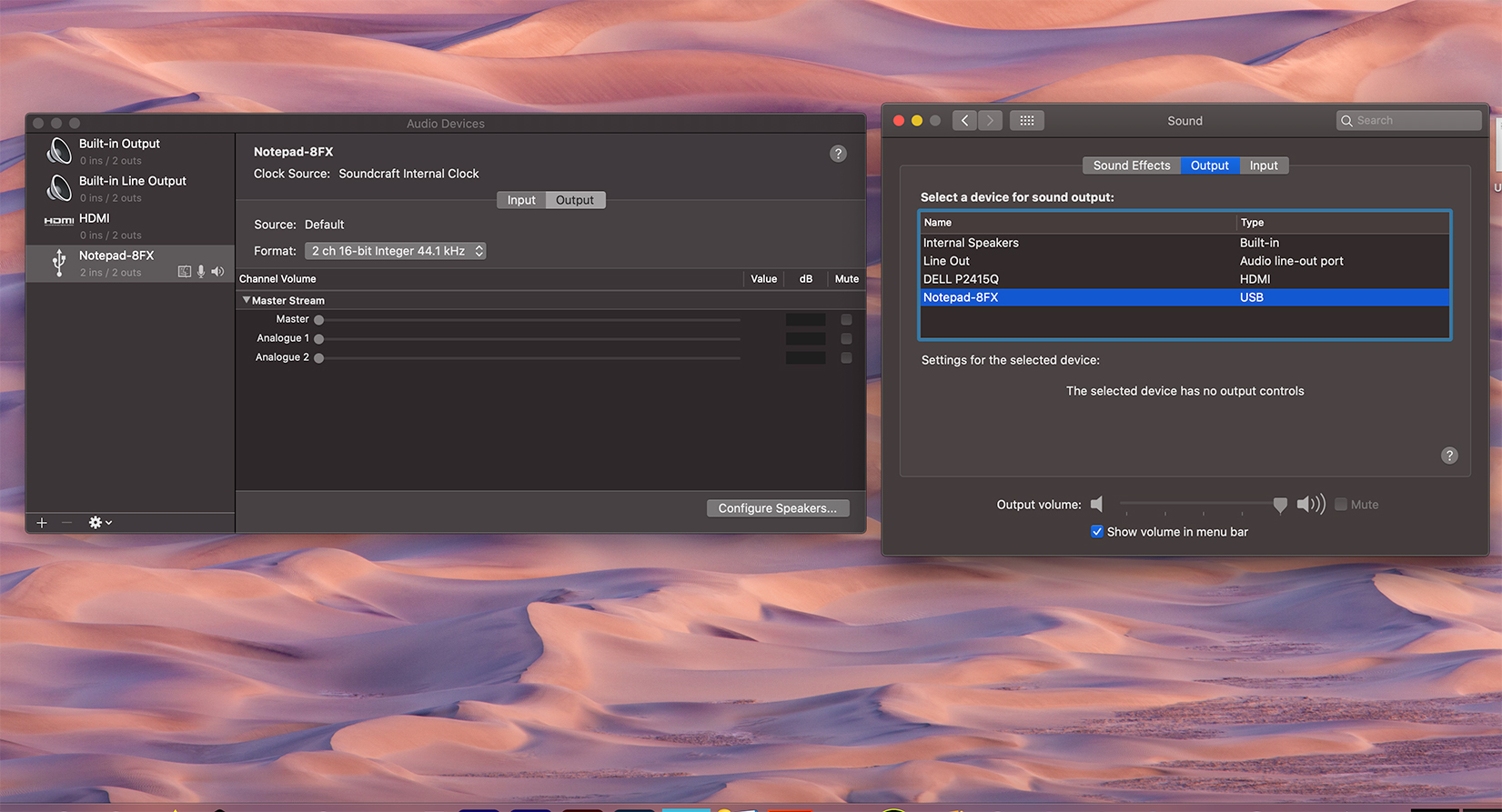Open help in Sound preferences
Image resolution: width=1502 pixels, height=812 pixels.
(1449, 456)
